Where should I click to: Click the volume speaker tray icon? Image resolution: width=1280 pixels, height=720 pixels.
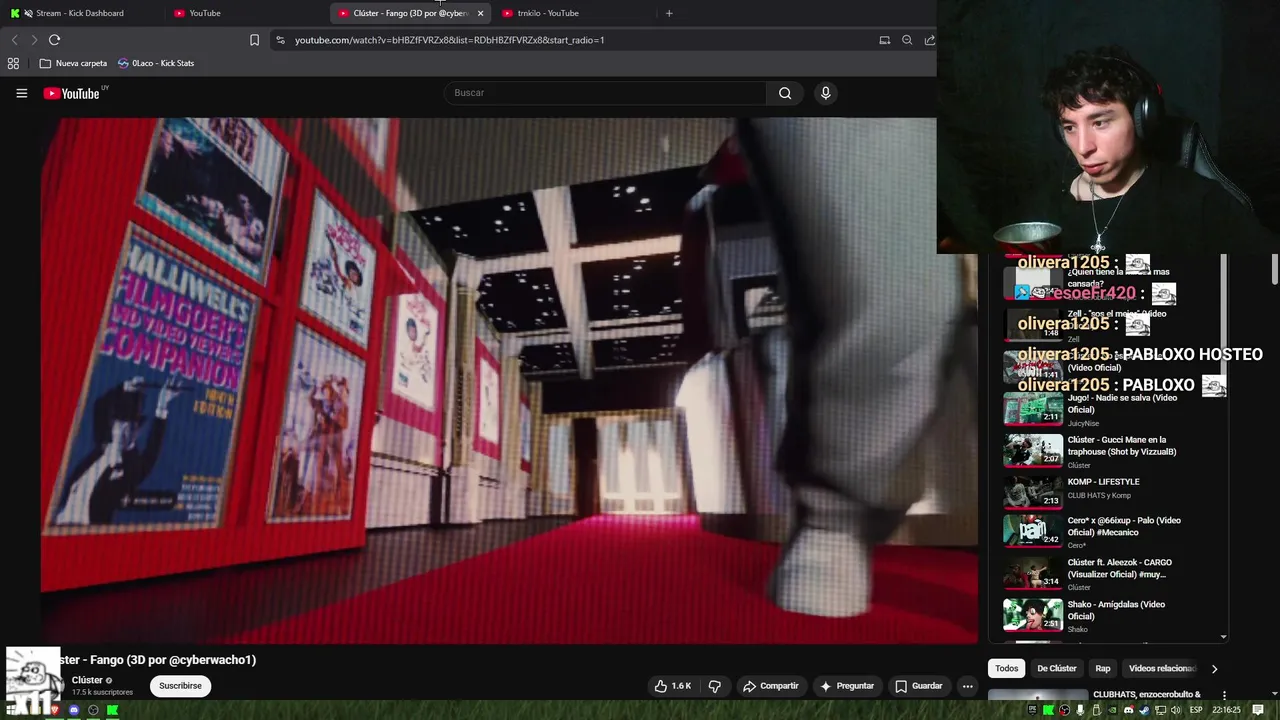coord(1176,710)
